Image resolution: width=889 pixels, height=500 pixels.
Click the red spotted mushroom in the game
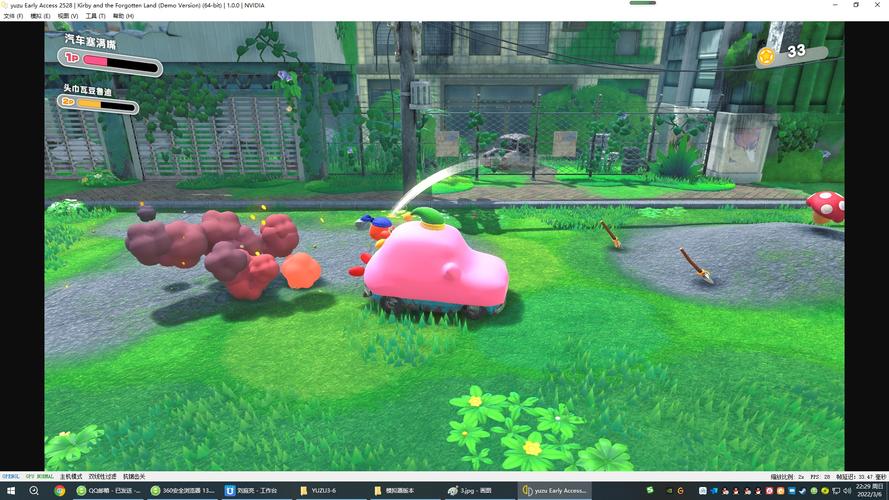click(x=826, y=207)
